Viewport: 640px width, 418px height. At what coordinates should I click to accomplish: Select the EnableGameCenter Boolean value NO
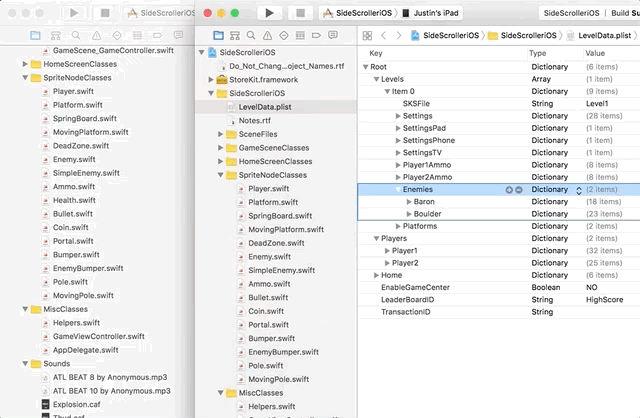tap(592, 287)
